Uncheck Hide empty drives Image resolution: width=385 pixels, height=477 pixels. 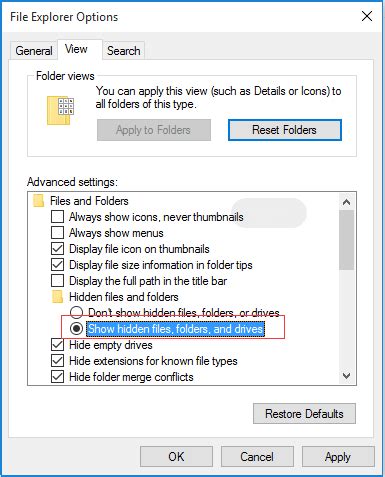[x=57, y=345]
